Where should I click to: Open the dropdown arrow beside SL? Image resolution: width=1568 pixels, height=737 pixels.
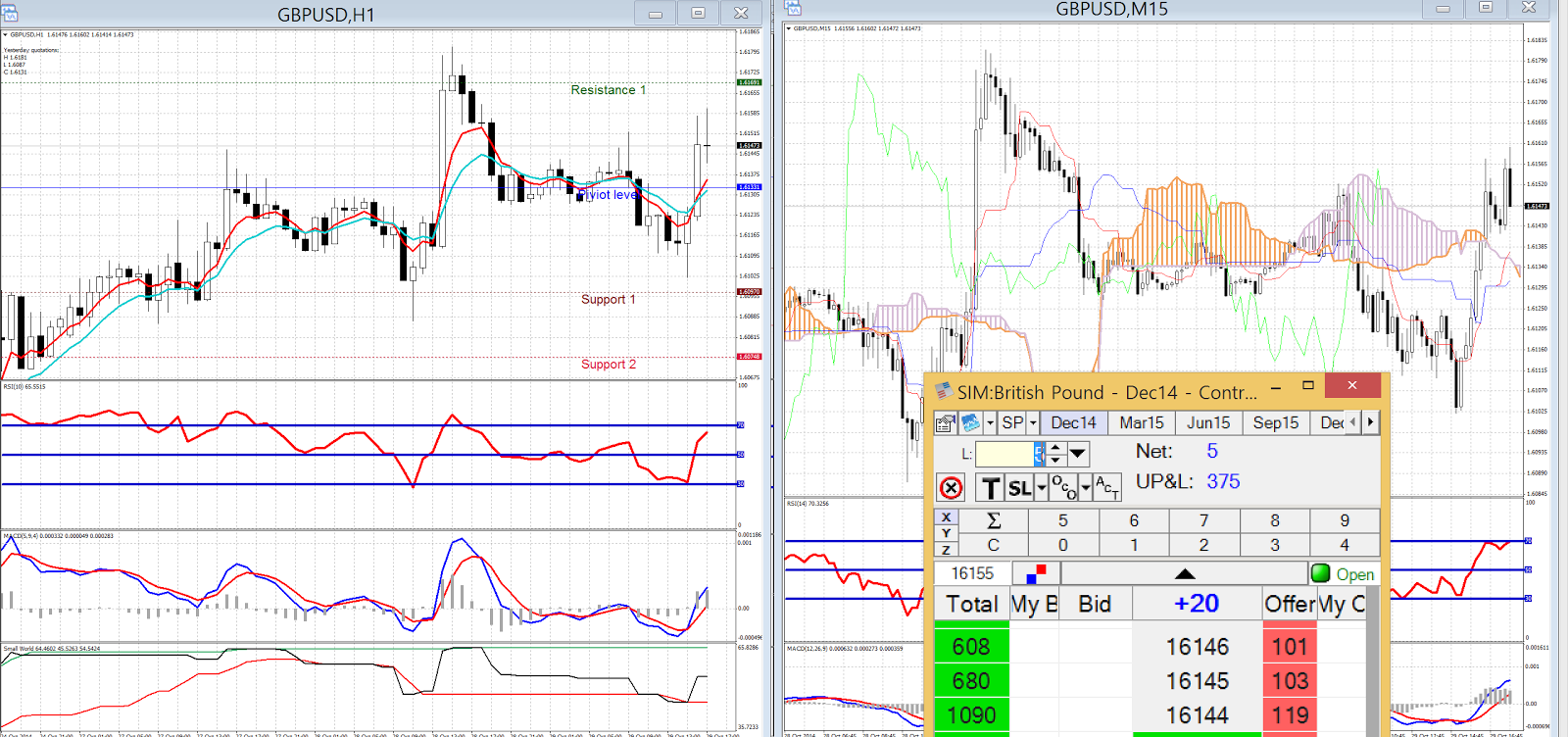[1041, 488]
